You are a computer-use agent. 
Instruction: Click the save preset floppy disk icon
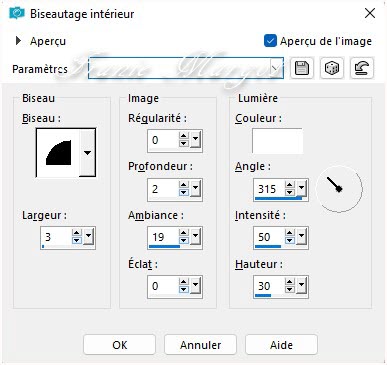(x=302, y=68)
